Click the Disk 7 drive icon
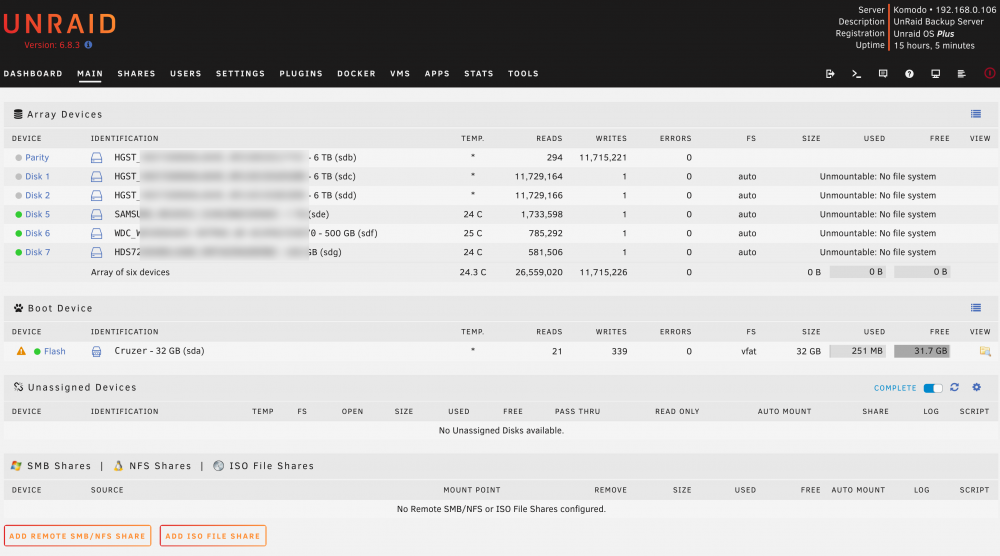 click(x=96, y=252)
